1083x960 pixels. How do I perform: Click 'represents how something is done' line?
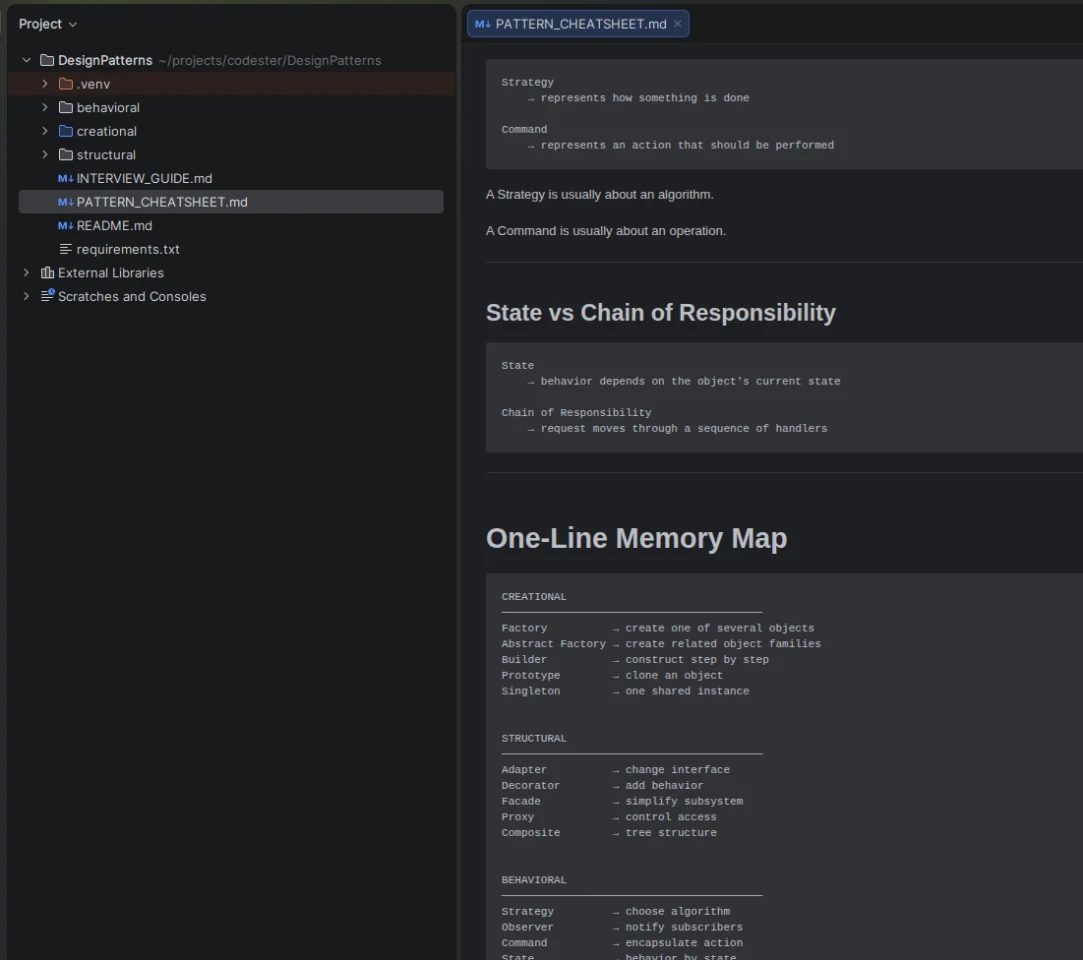(x=644, y=97)
